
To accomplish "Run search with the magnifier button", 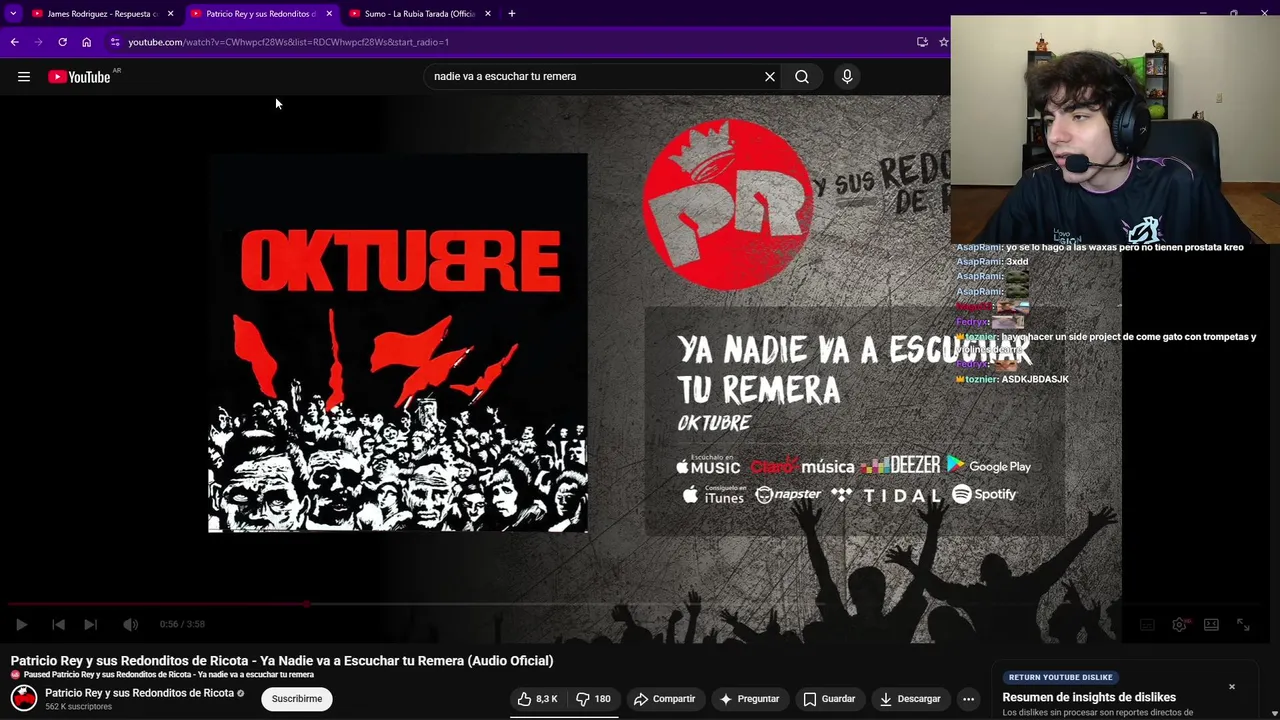I will click(x=802, y=76).
